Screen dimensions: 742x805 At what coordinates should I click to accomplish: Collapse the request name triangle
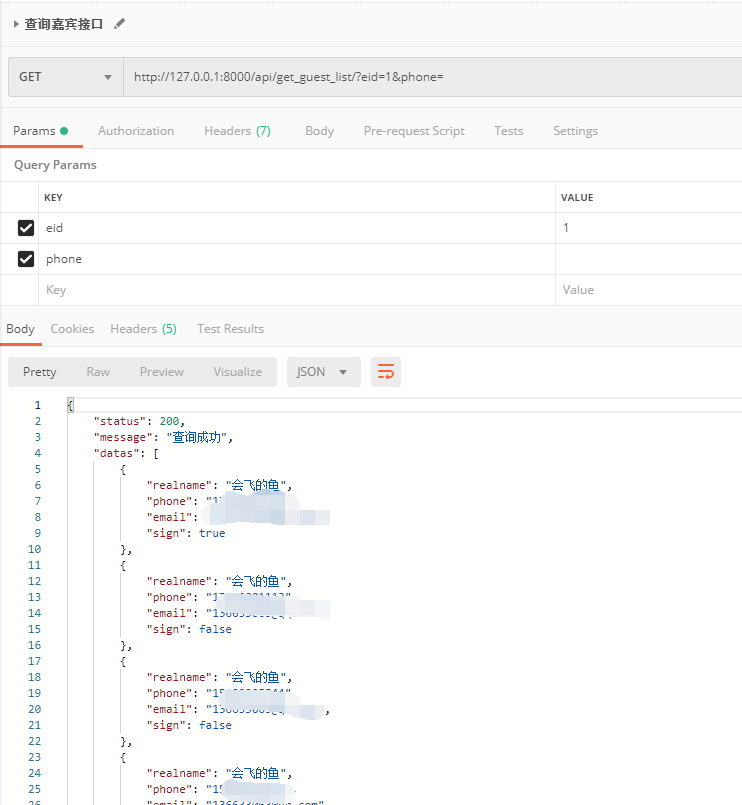pos(15,24)
